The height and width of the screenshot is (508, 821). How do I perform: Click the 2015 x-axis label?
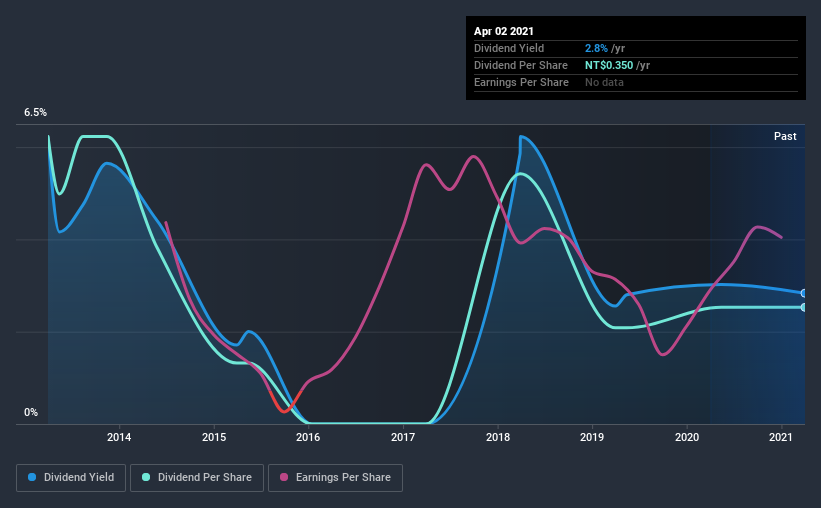click(214, 437)
